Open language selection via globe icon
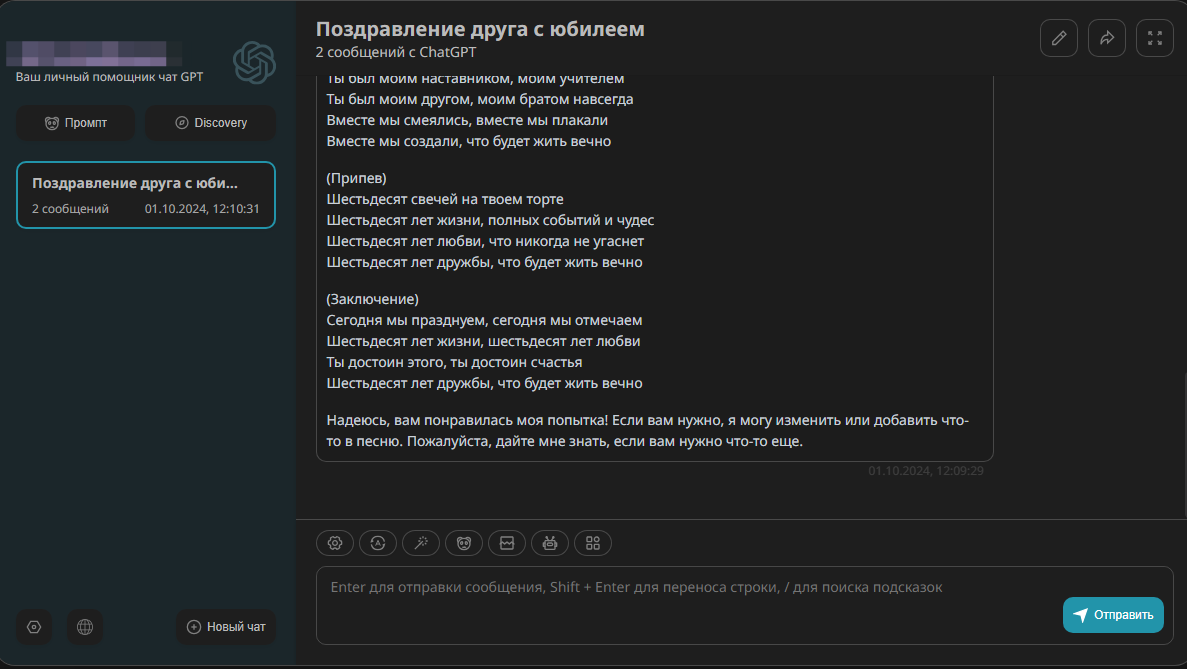1187x669 pixels. pyautogui.click(x=84, y=627)
